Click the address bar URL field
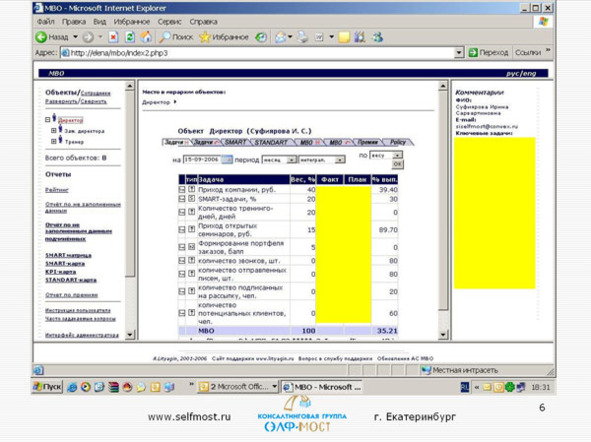Image resolution: width=591 pixels, height=442 pixels. 258,53
